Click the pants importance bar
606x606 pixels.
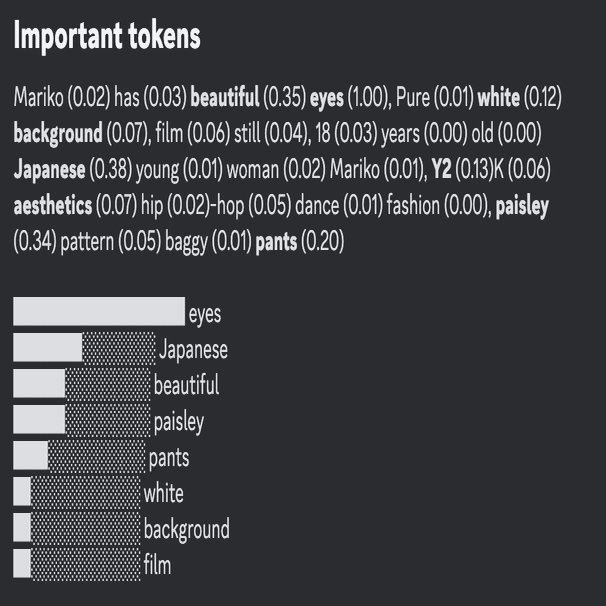79,456
